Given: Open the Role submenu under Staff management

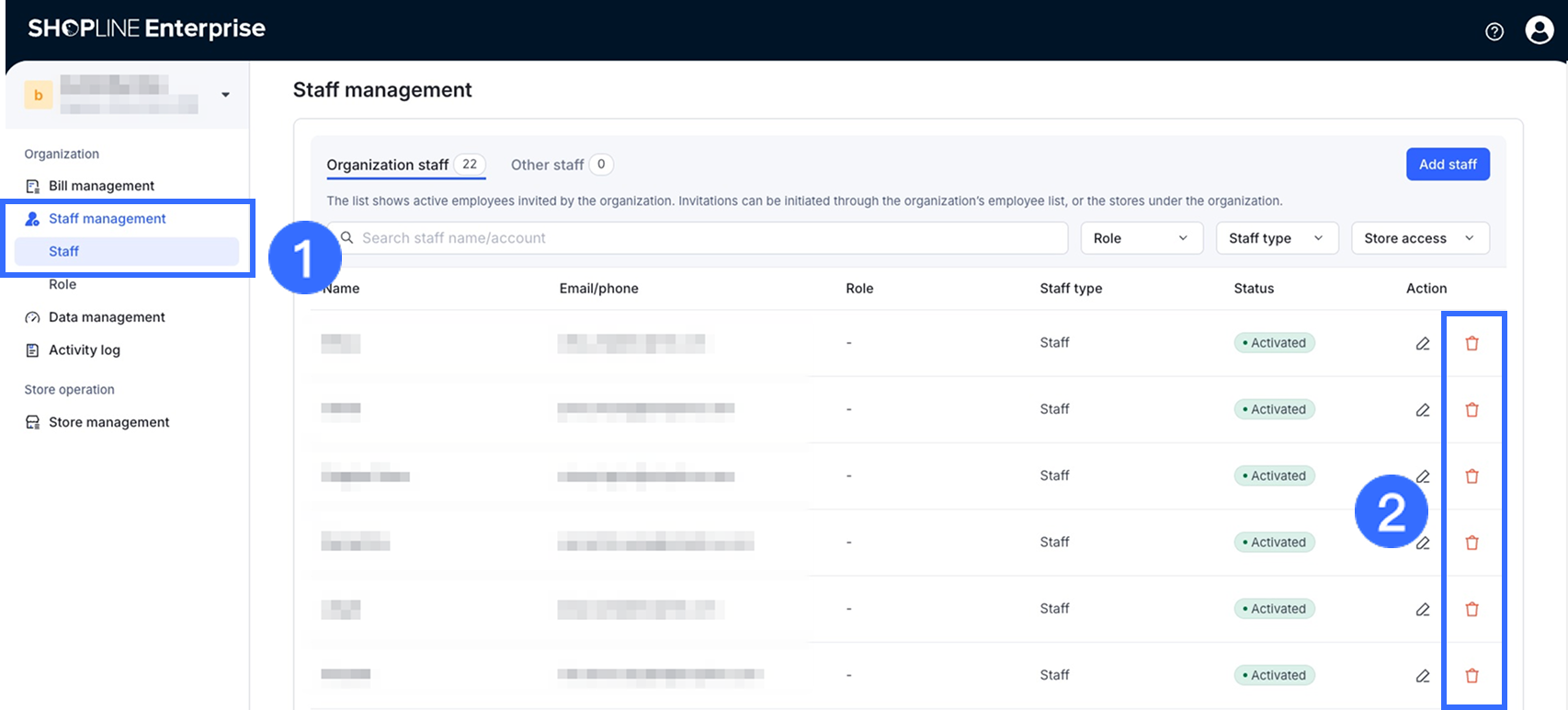Looking at the screenshot, I should [62, 284].
